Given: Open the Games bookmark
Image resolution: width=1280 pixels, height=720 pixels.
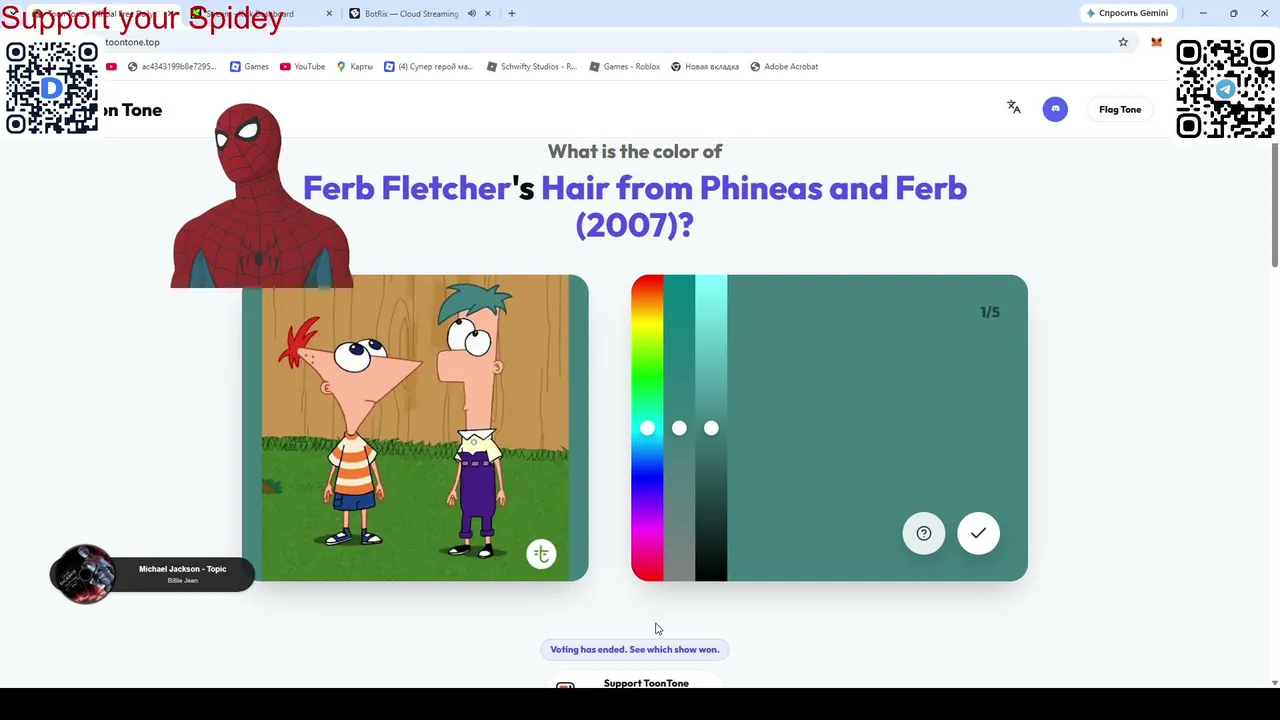Looking at the screenshot, I should tap(249, 67).
